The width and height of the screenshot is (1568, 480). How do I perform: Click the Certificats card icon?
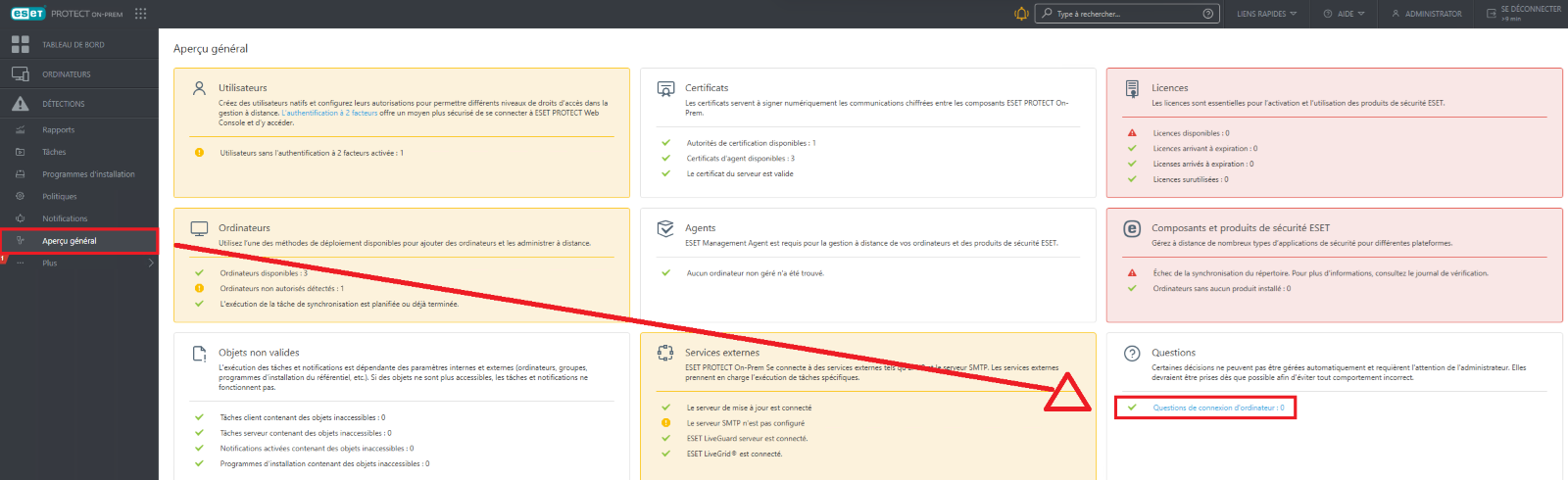pos(665,88)
